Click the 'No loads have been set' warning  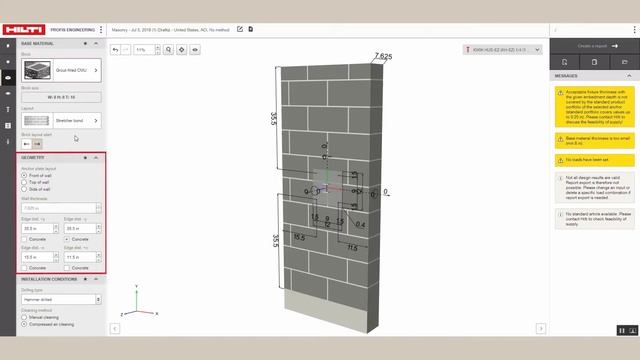coord(595,160)
